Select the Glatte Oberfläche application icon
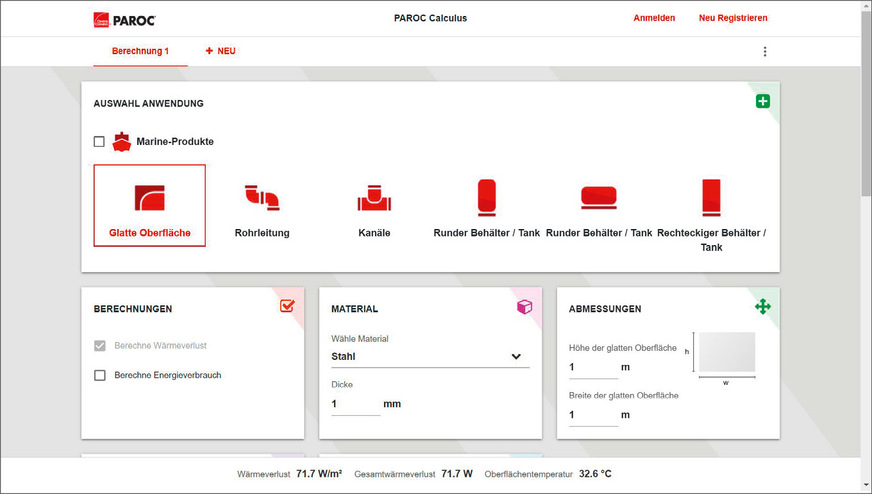872x494 pixels. (150, 198)
